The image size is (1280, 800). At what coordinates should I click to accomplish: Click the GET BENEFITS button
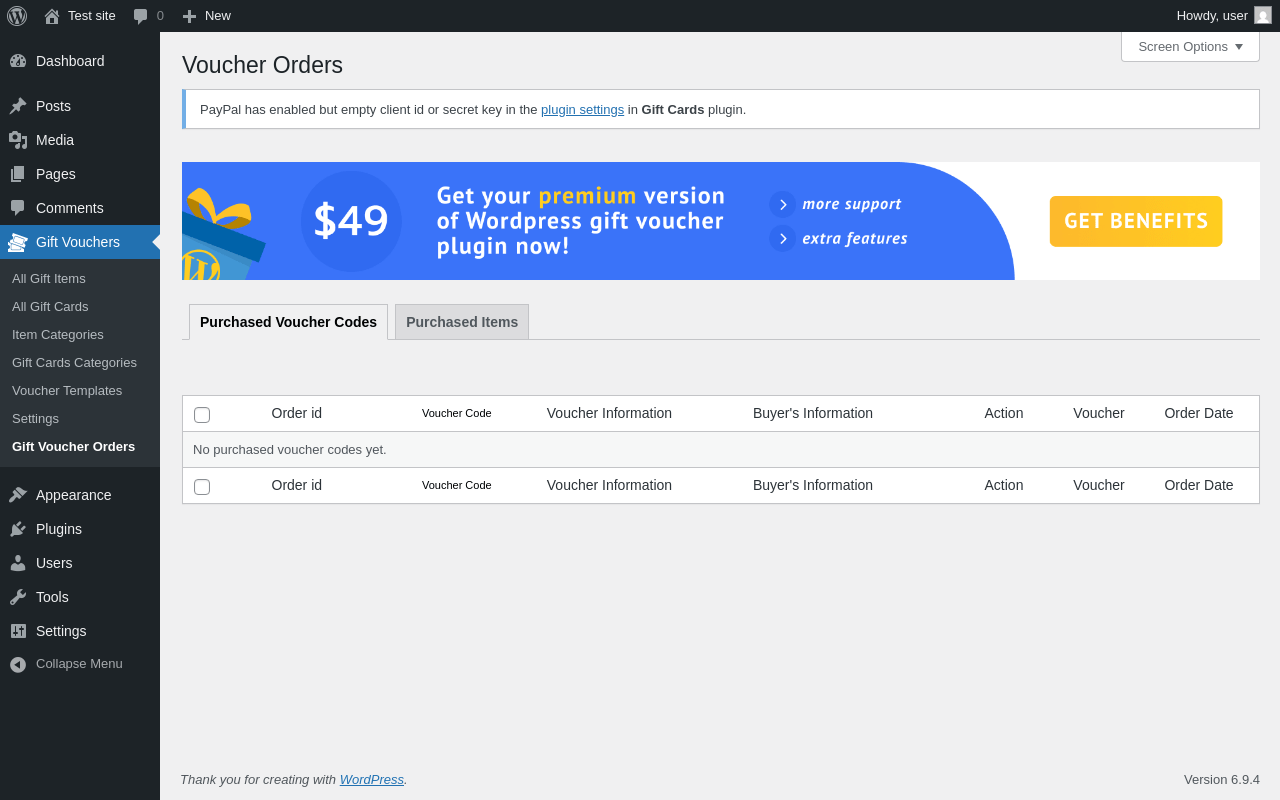coord(1135,221)
